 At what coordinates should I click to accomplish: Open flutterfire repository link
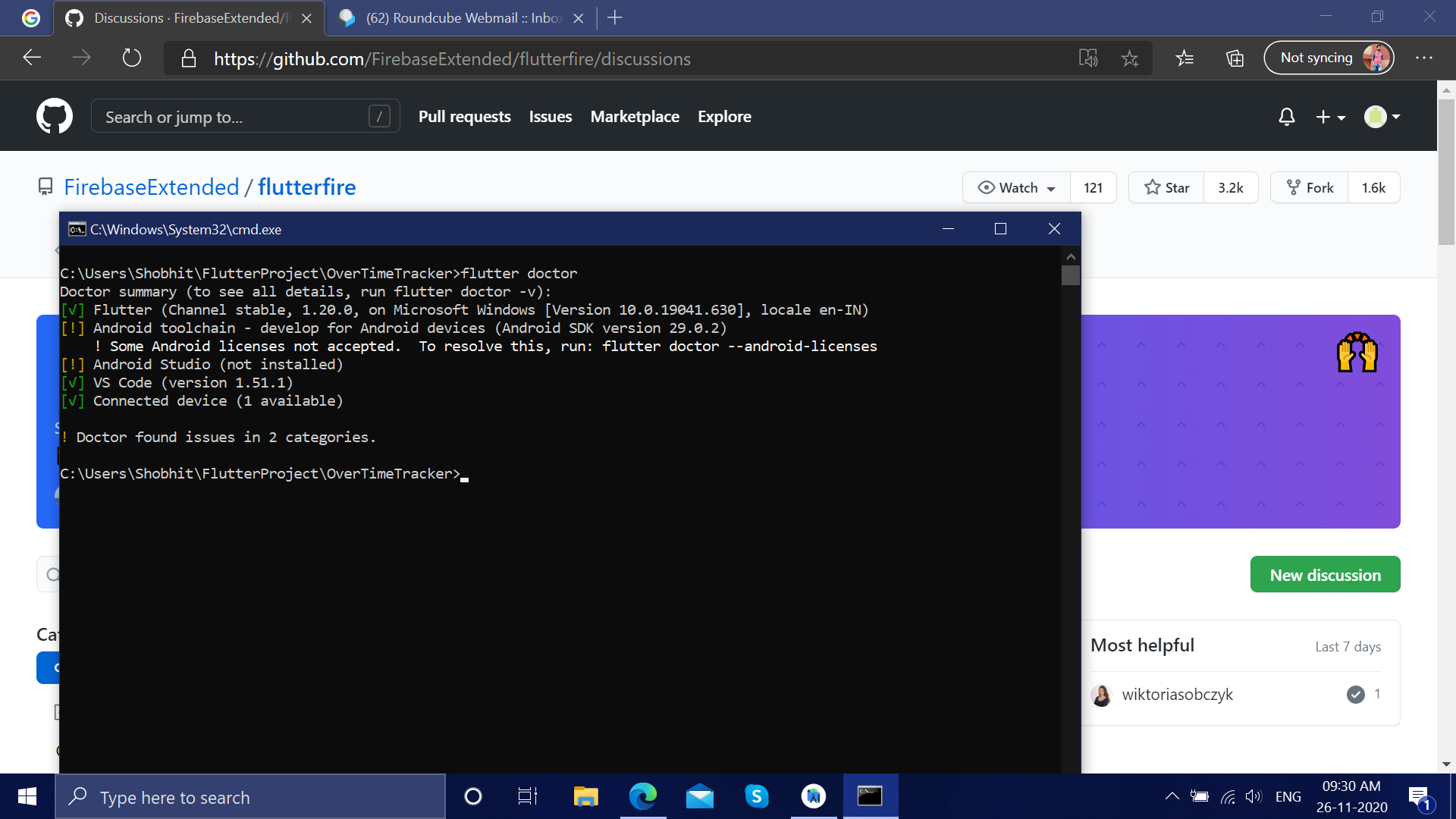[306, 187]
